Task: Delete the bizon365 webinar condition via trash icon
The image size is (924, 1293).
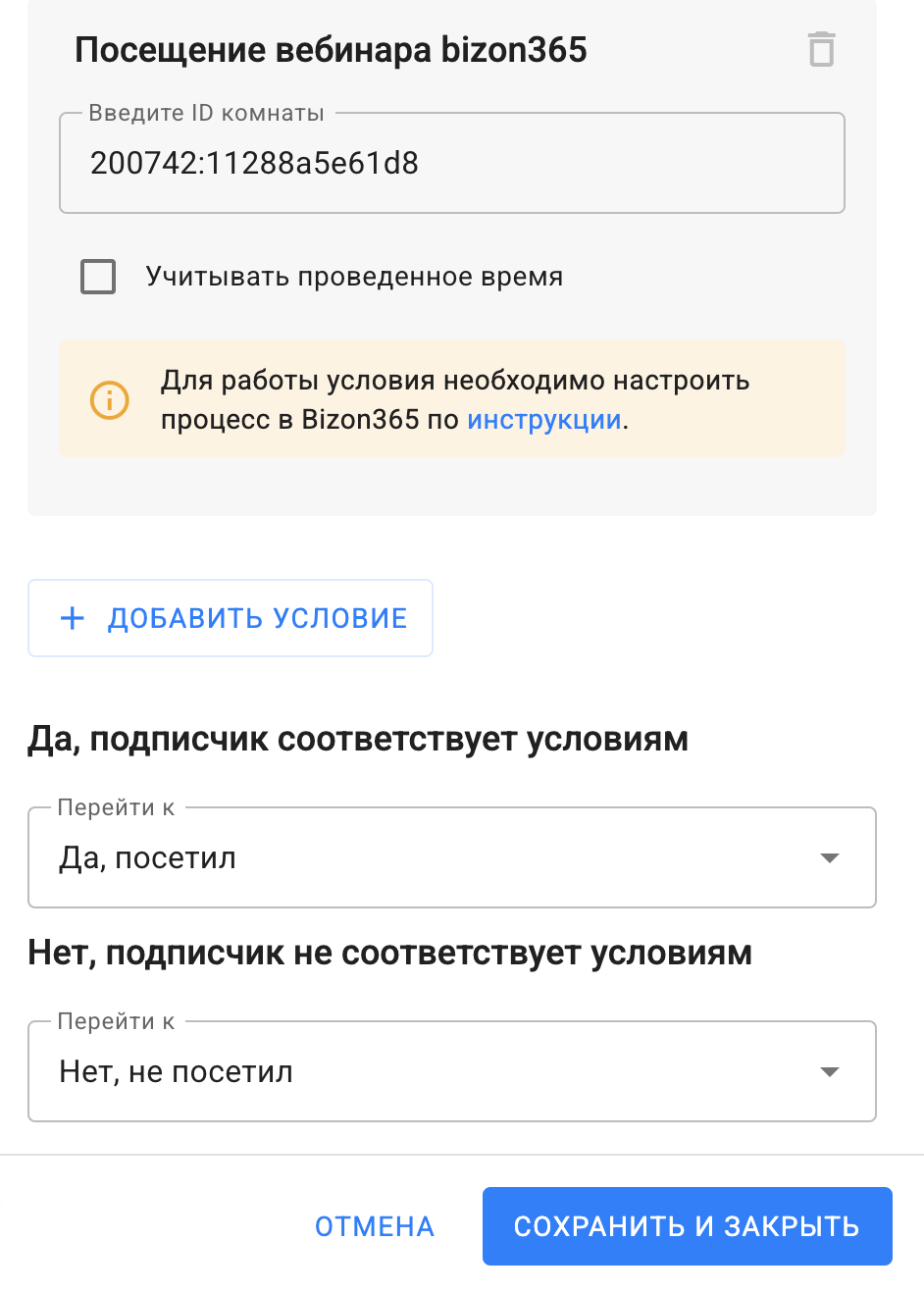Action: click(821, 49)
